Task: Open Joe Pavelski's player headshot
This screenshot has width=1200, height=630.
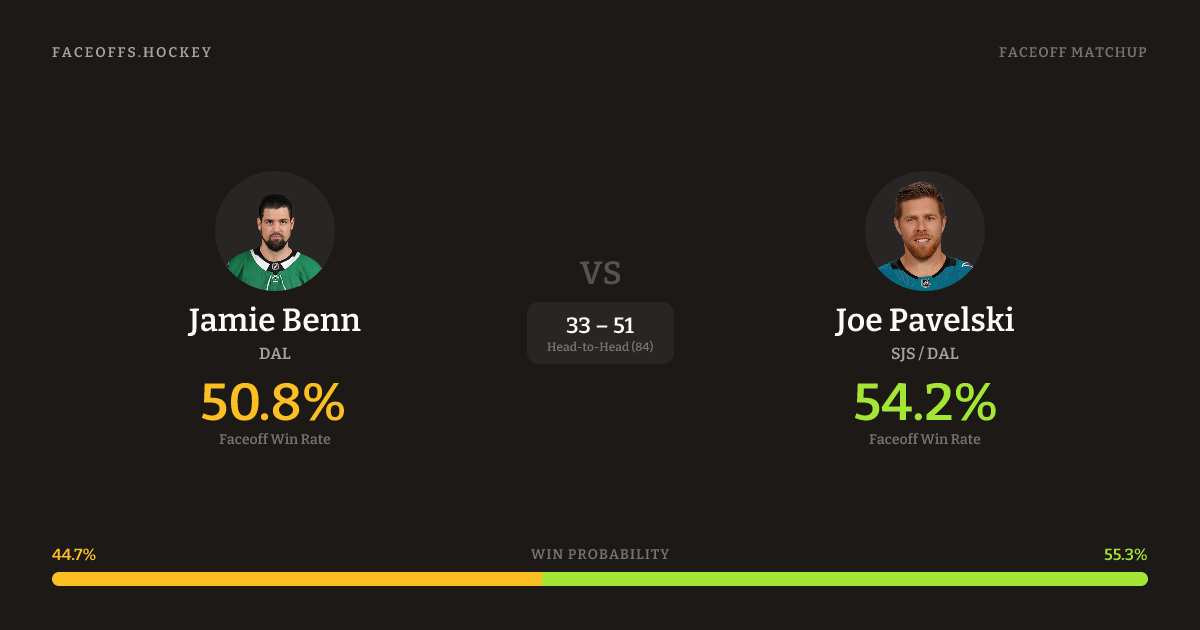Action: tap(925, 231)
